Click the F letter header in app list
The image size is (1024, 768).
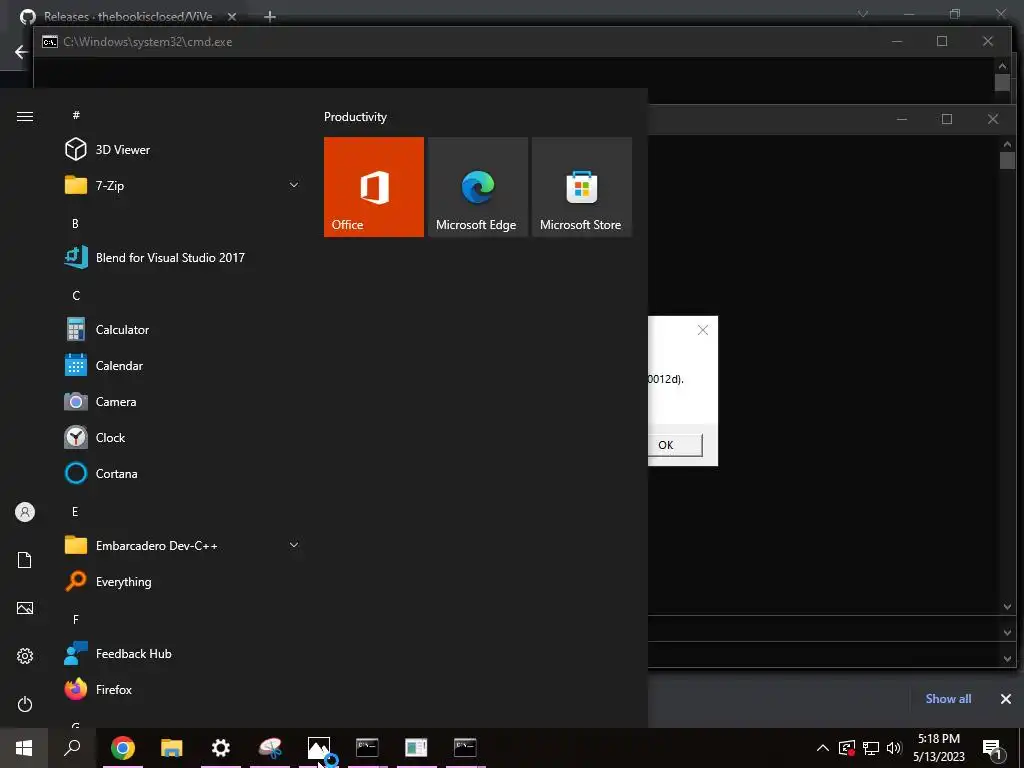76,619
